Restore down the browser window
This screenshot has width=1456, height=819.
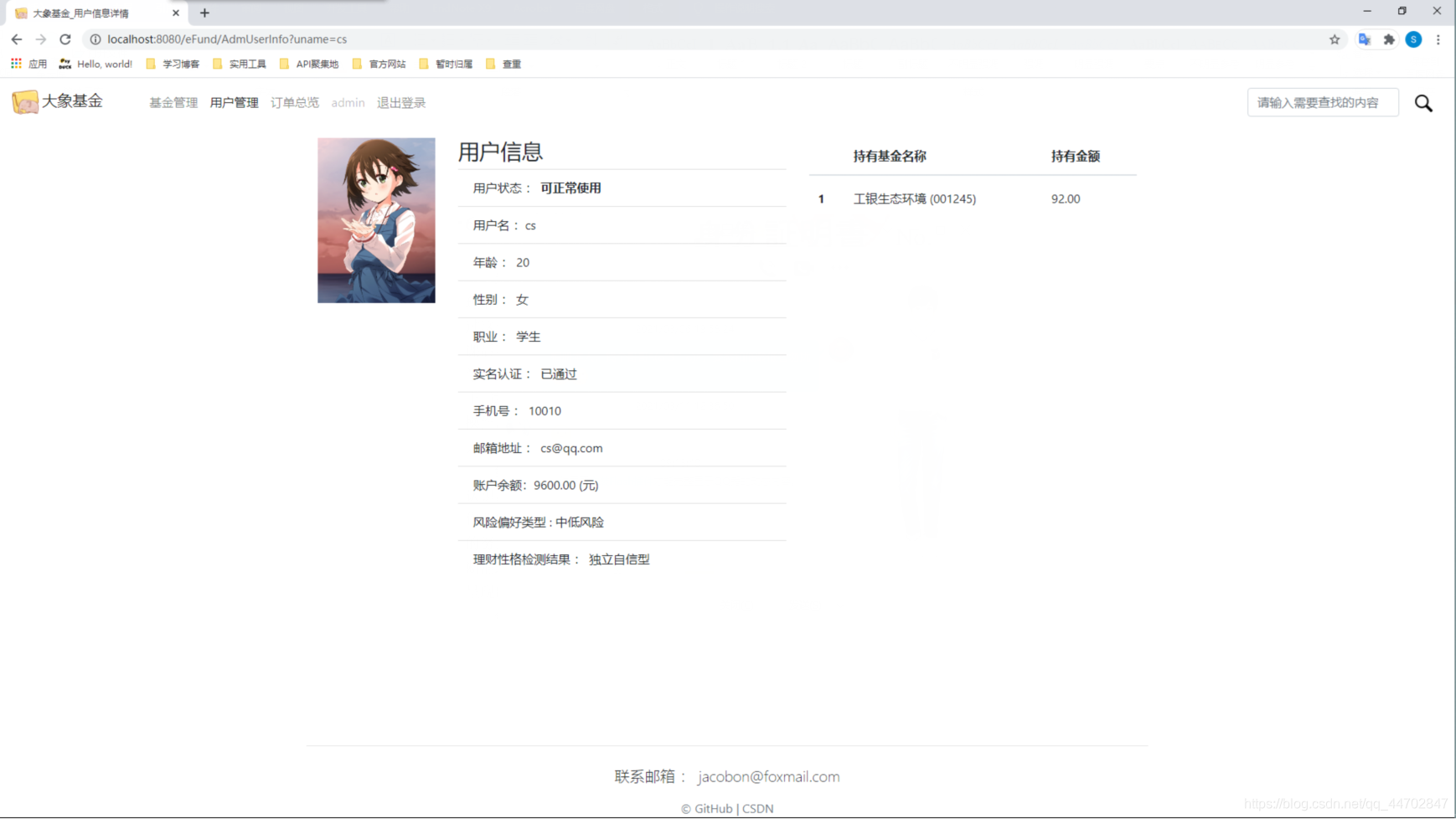pyautogui.click(x=1402, y=11)
